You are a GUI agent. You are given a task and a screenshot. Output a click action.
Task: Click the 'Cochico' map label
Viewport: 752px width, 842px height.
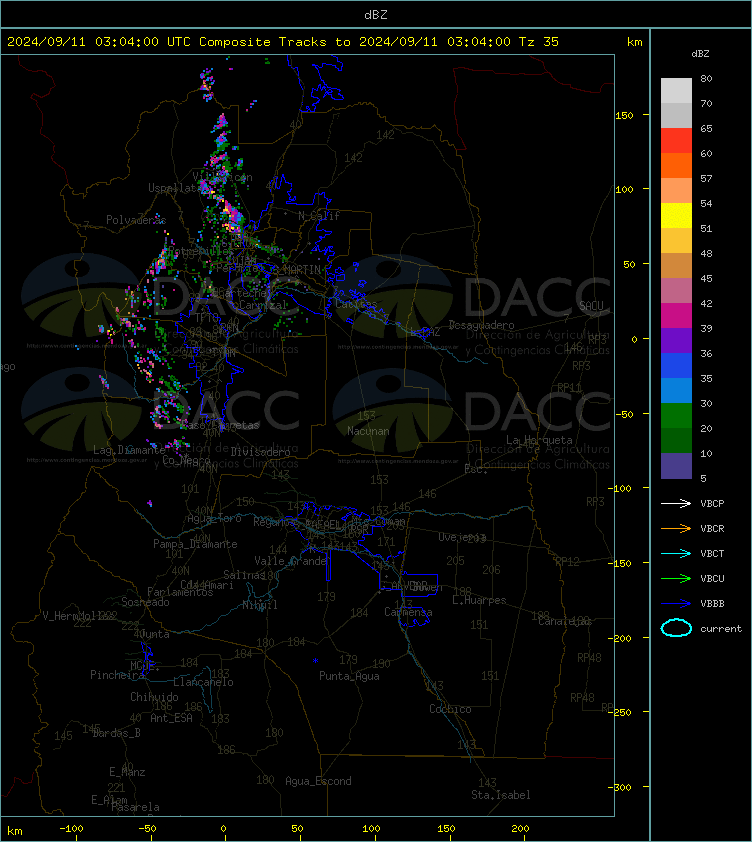pyautogui.click(x=450, y=709)
